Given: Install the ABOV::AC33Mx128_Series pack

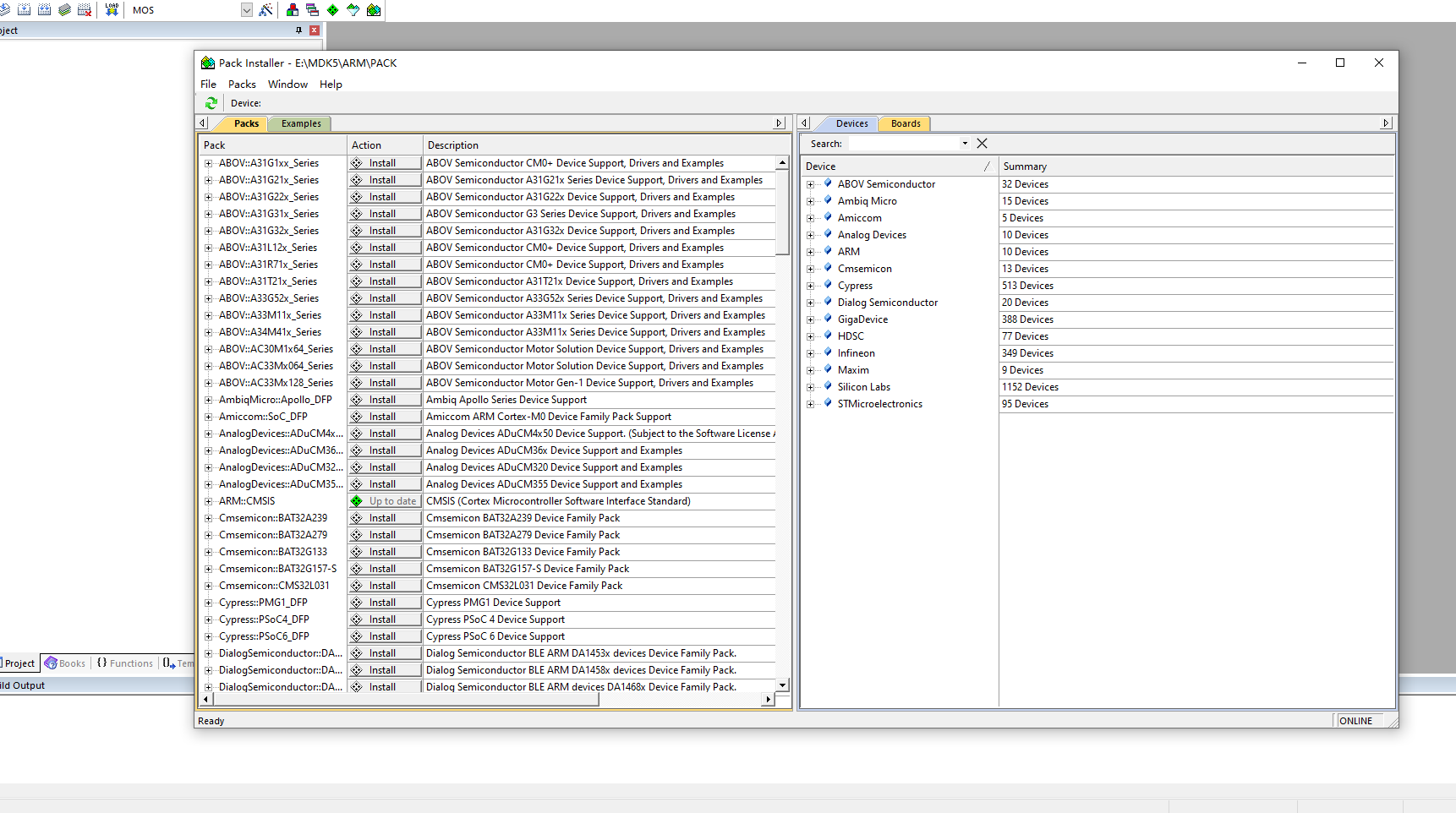Looking at the screenshot, I should click(x=385, y=383).
